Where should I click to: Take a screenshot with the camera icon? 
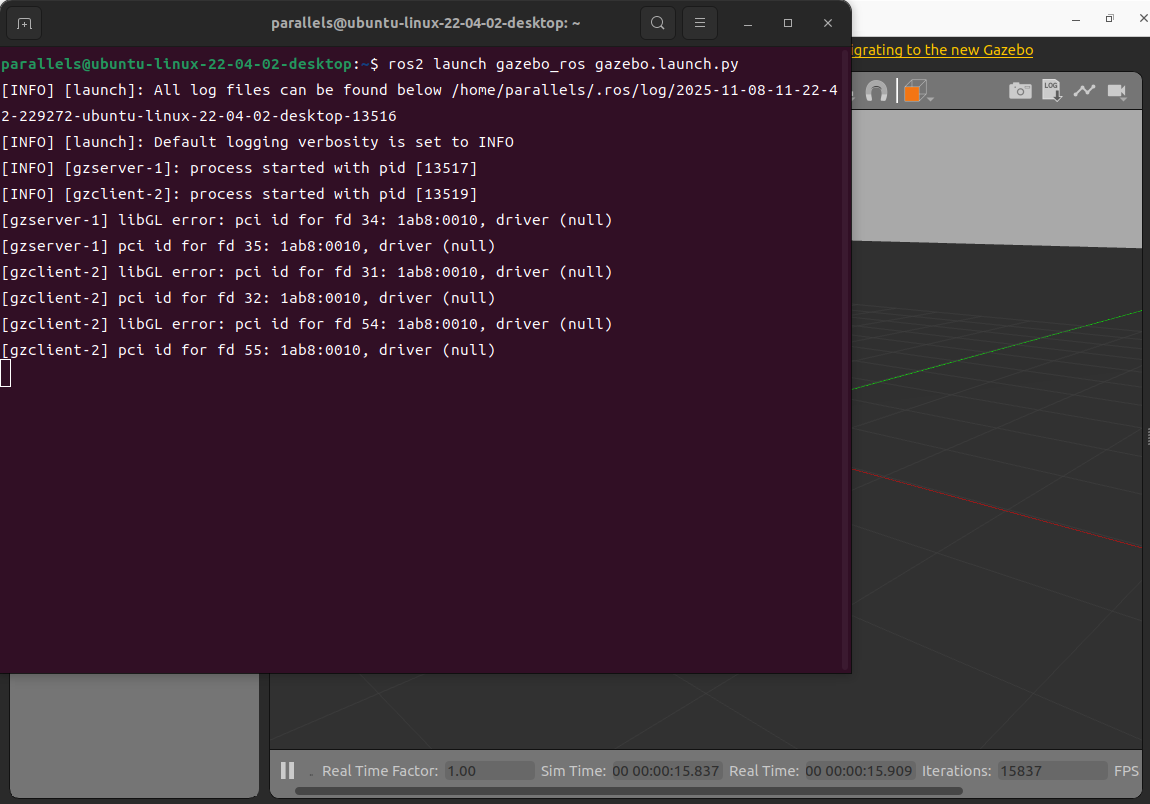(x=1019, y=91)
